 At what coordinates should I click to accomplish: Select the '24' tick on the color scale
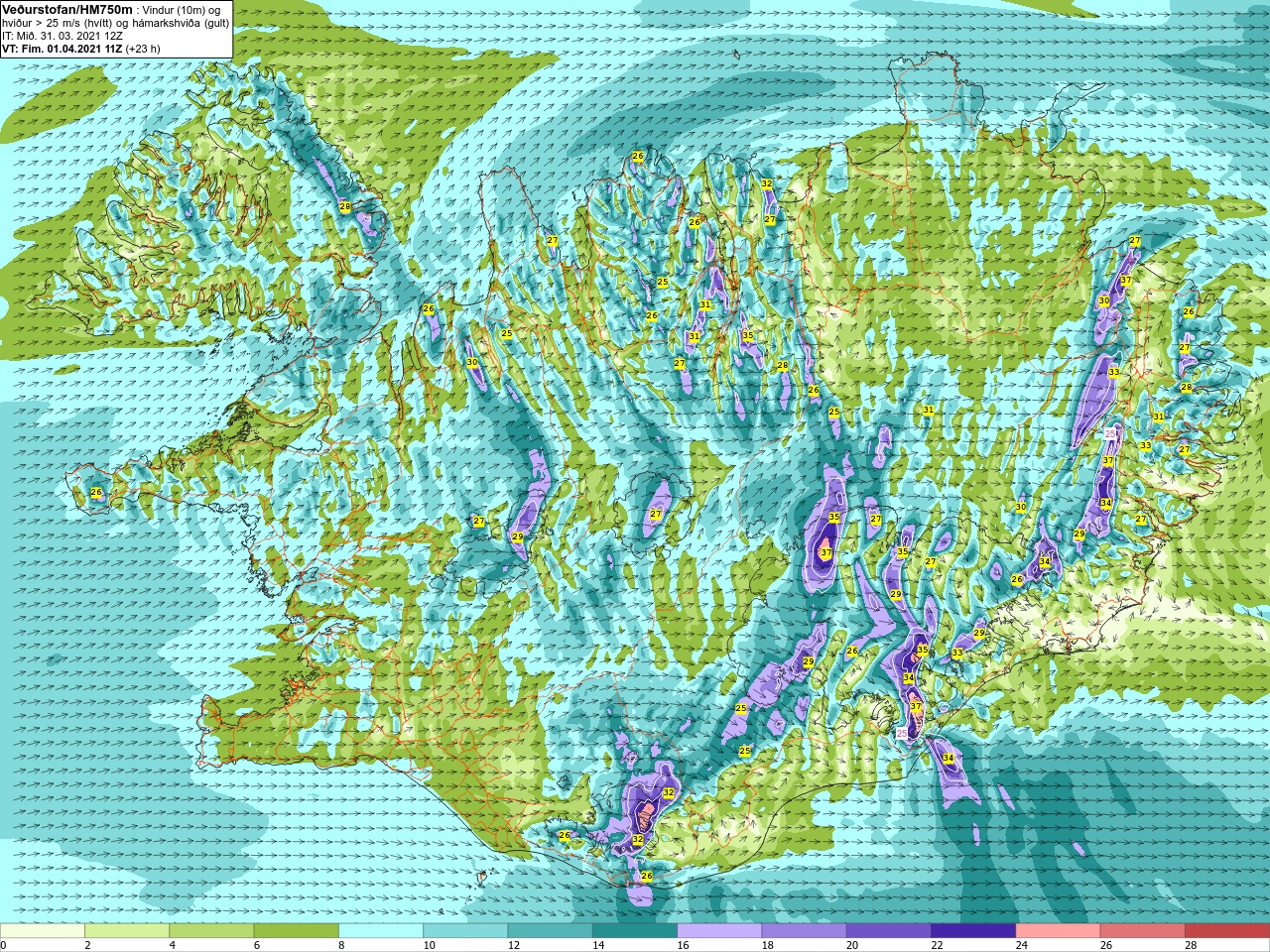coord(1021,945)
